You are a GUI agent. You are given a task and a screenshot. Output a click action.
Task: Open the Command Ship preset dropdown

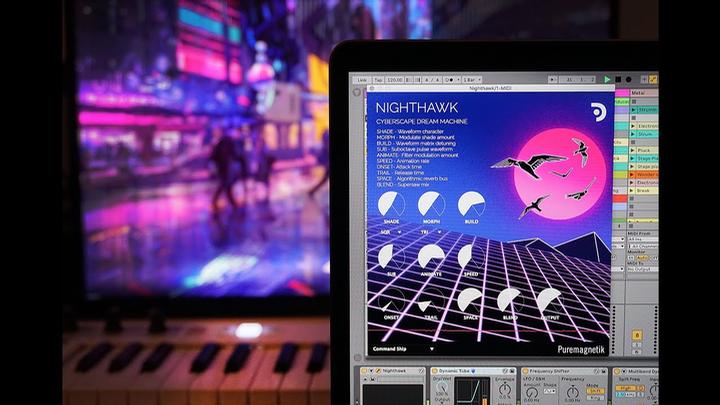tap(403, 349)
